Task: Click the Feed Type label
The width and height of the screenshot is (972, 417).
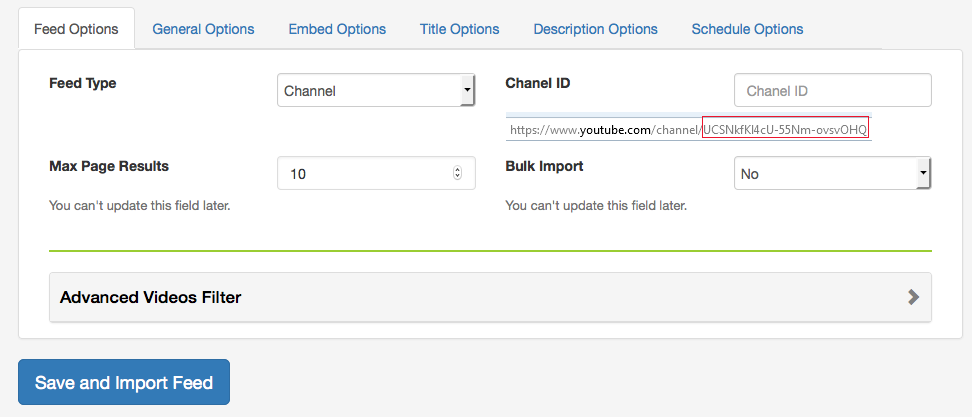Action: click(82, 83)
